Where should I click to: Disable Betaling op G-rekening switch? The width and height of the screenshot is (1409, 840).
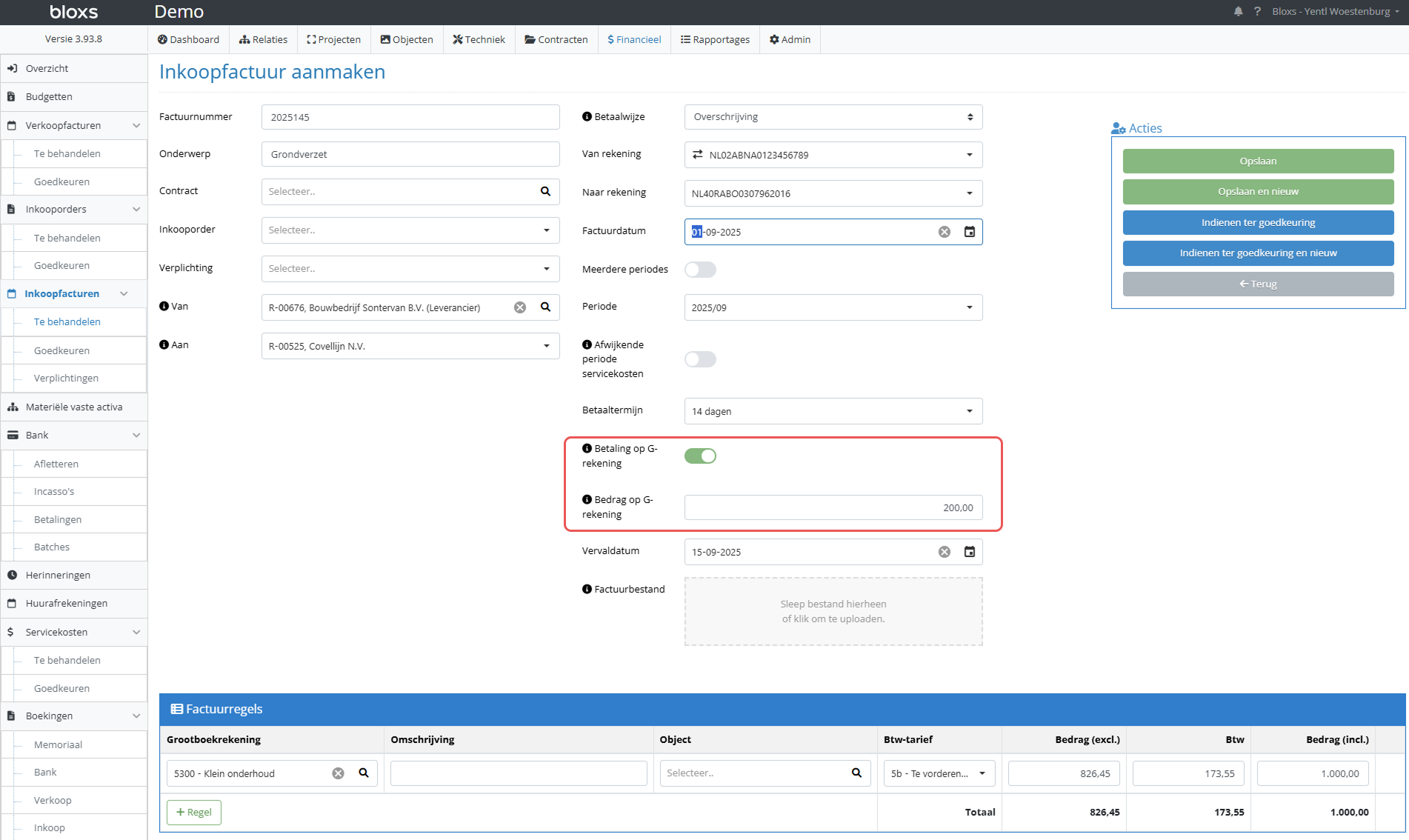point(700,456)
